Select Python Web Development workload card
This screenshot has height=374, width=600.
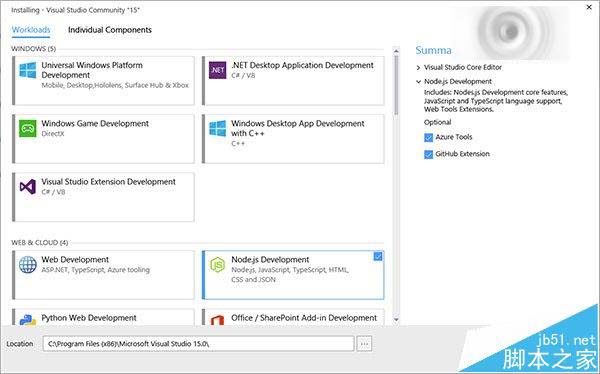[x=103, y=317]
